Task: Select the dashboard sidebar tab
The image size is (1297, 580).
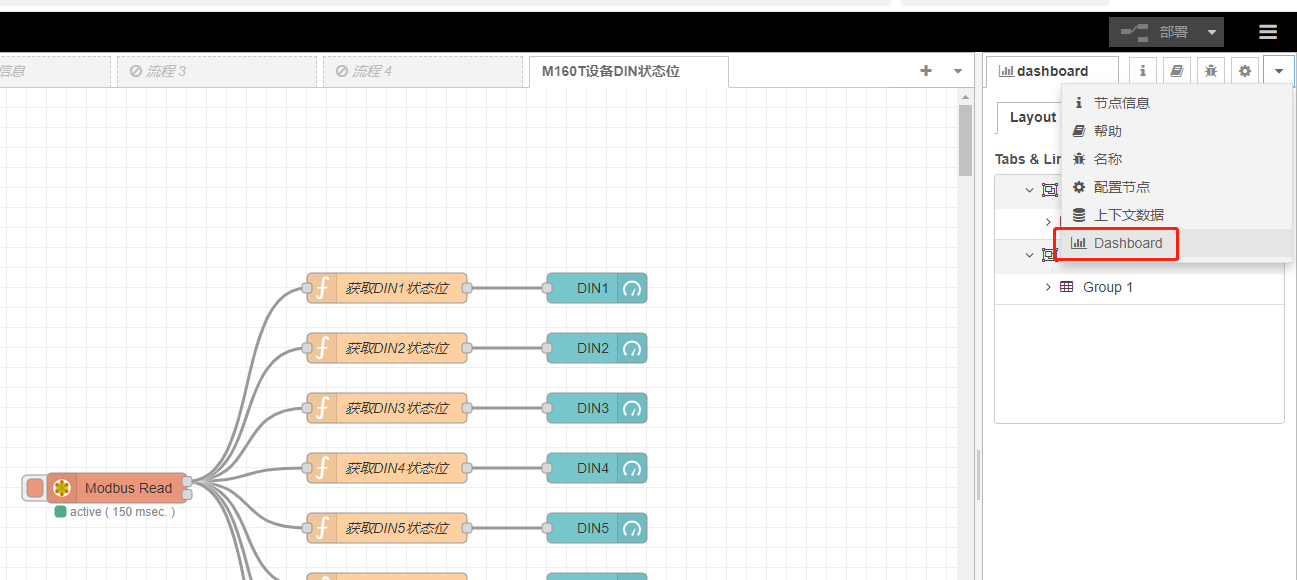Action: [x=1052, y=71]
